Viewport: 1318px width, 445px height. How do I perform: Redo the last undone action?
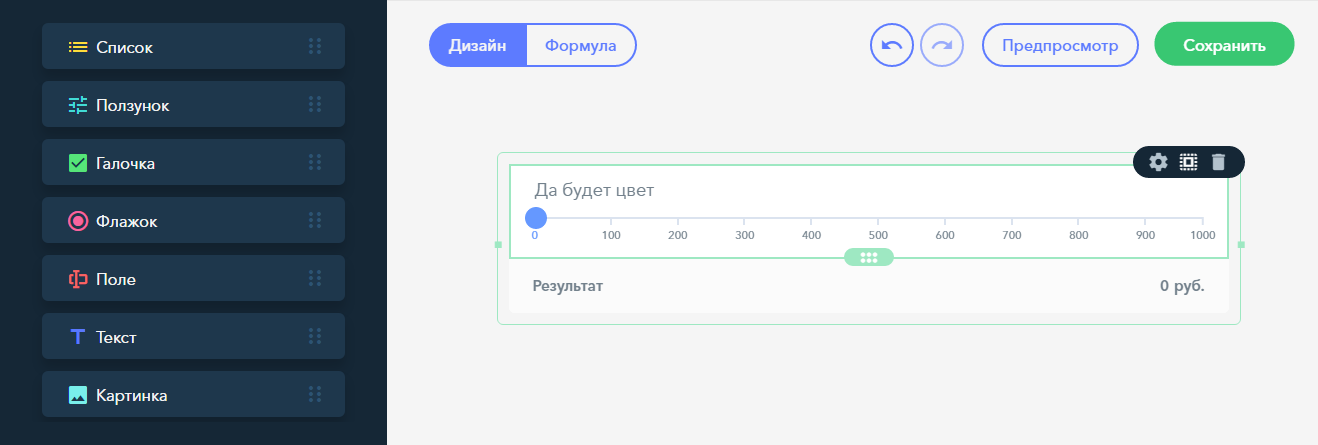941,45
